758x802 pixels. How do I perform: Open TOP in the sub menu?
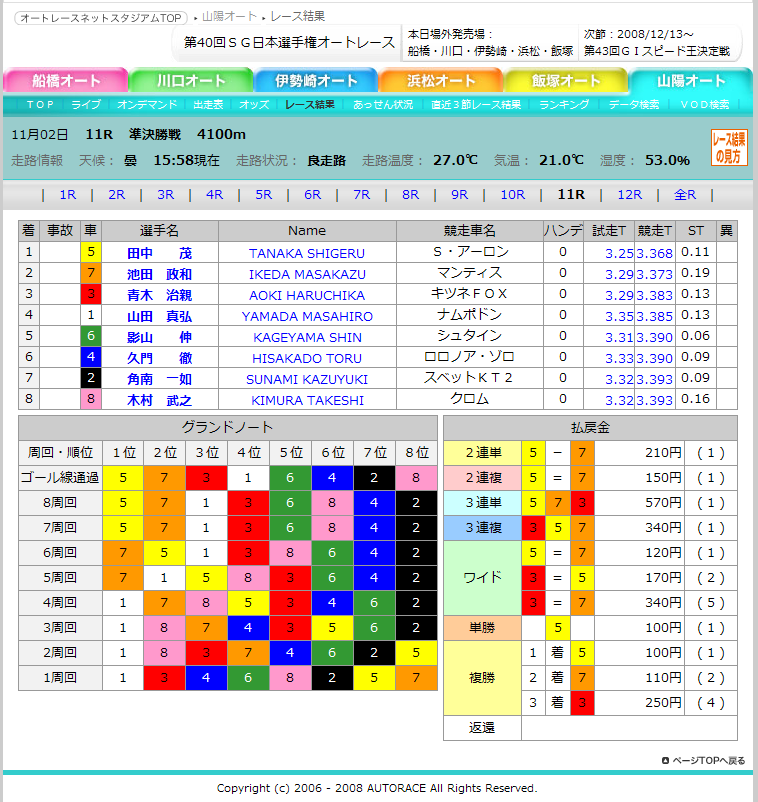point(40,104)
